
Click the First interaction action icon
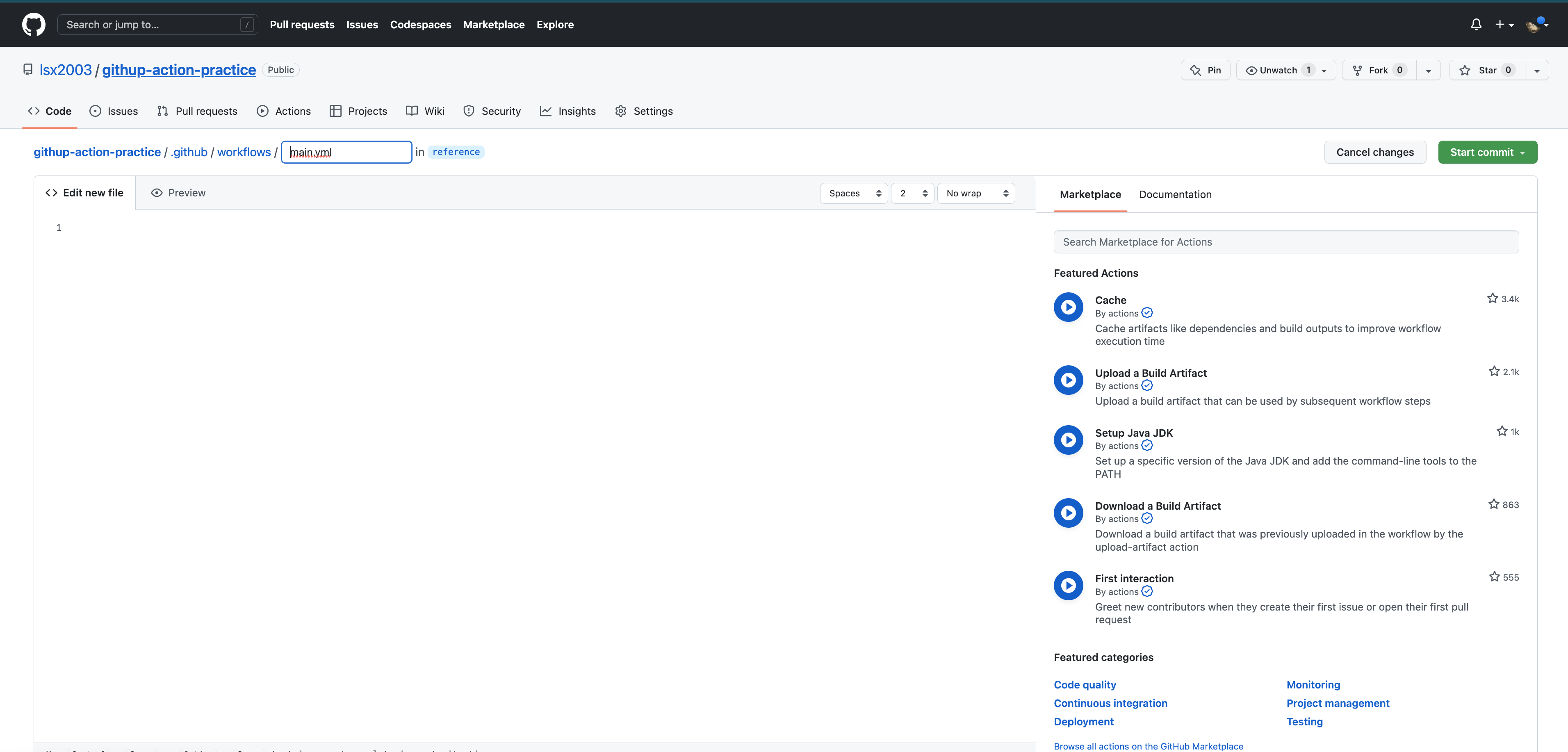(1068, 585)
